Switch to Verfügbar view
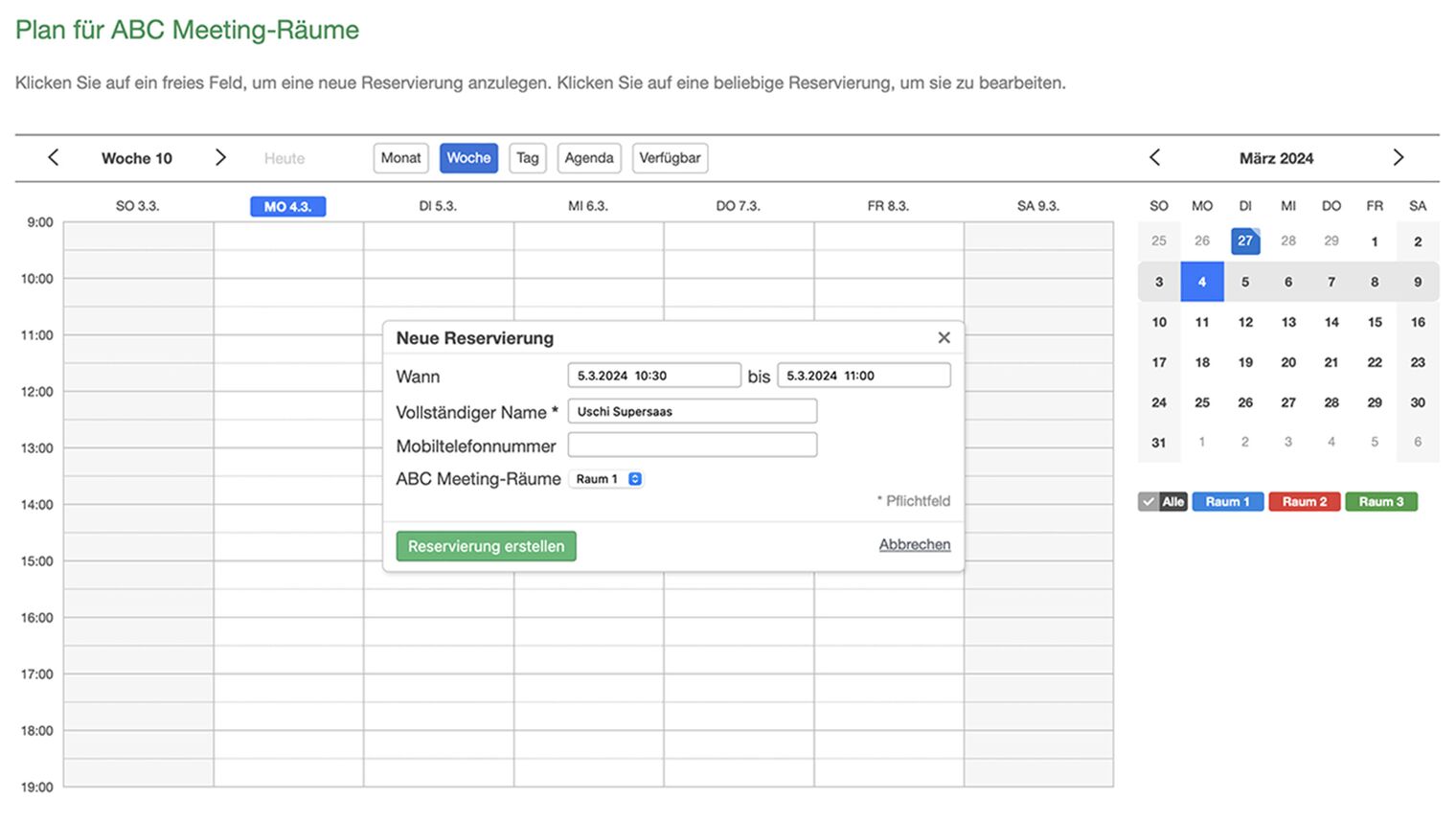 click(x=670, y=158)
